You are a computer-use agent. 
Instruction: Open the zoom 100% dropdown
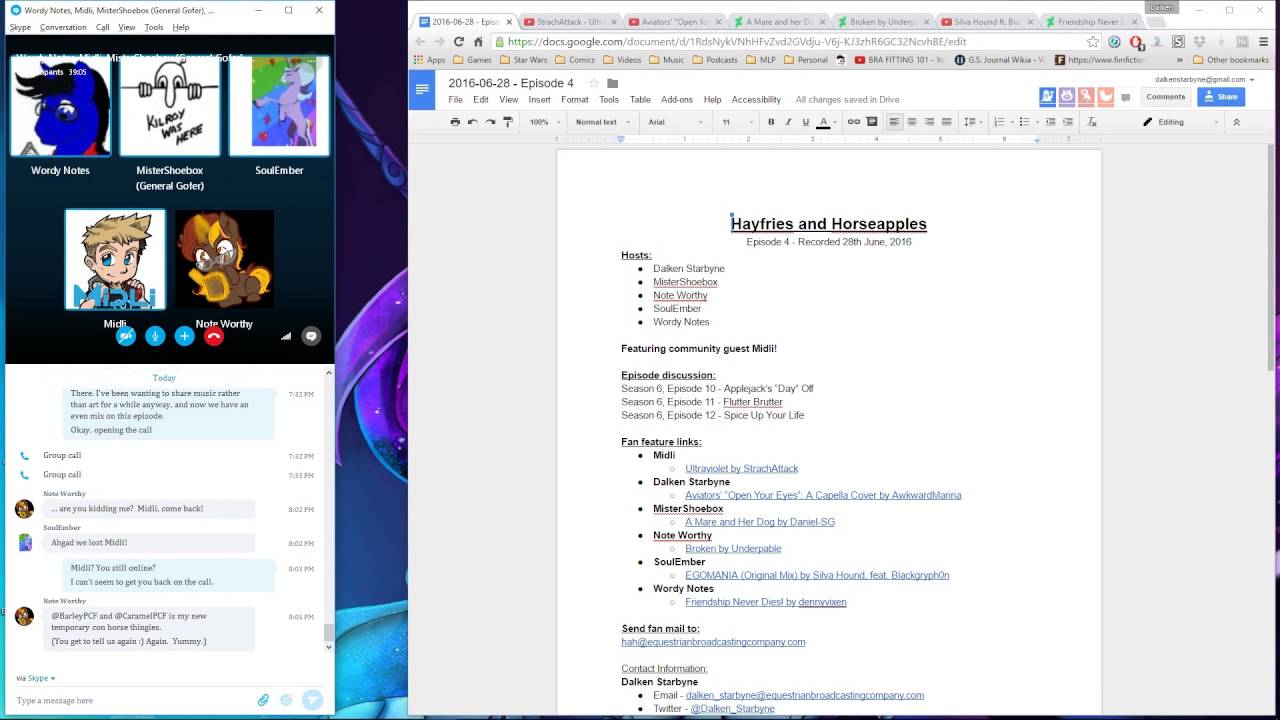pyautogui.click(x=543, y=122)
